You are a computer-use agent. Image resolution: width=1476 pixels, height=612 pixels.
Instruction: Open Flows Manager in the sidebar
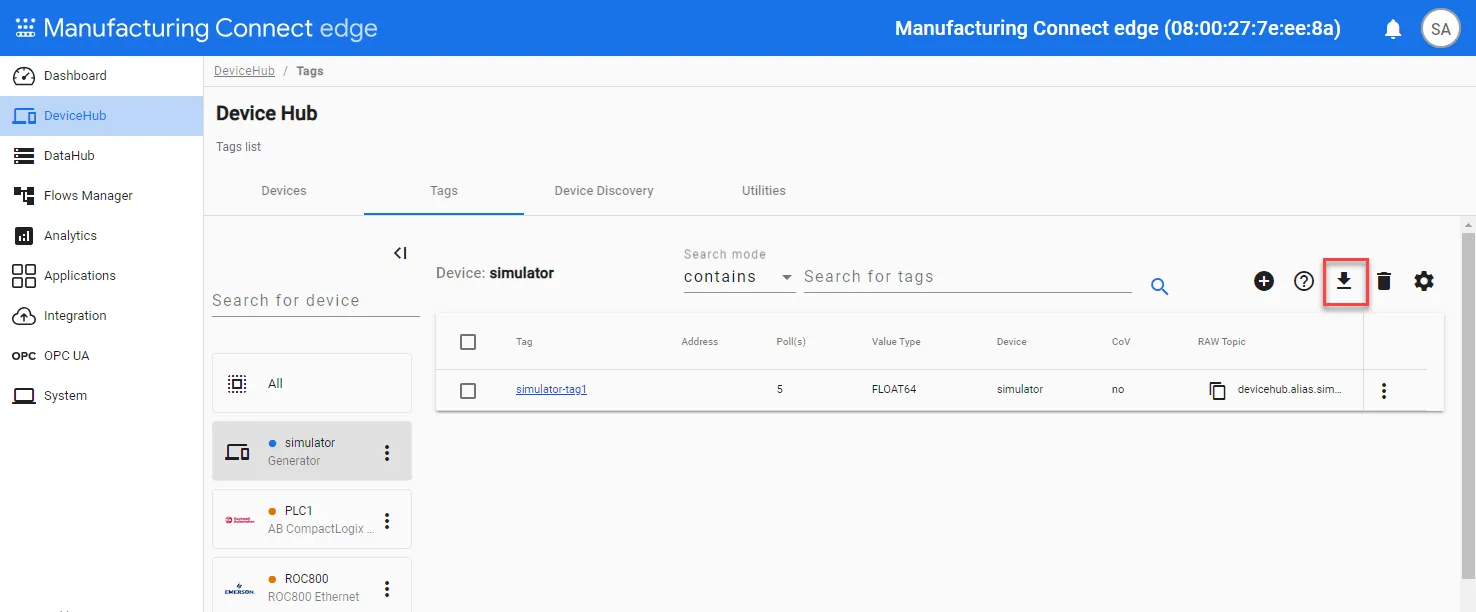(x=101, y=196)
